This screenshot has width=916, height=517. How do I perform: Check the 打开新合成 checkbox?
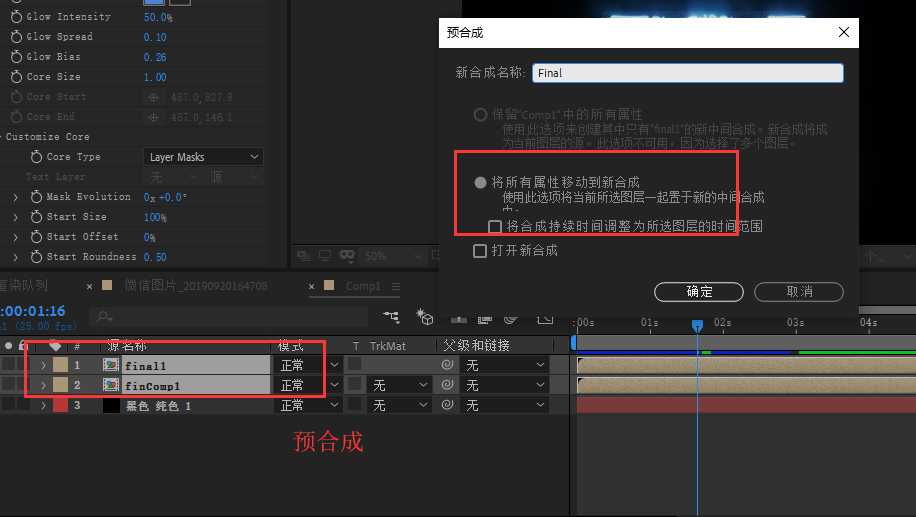coord(480,251)
